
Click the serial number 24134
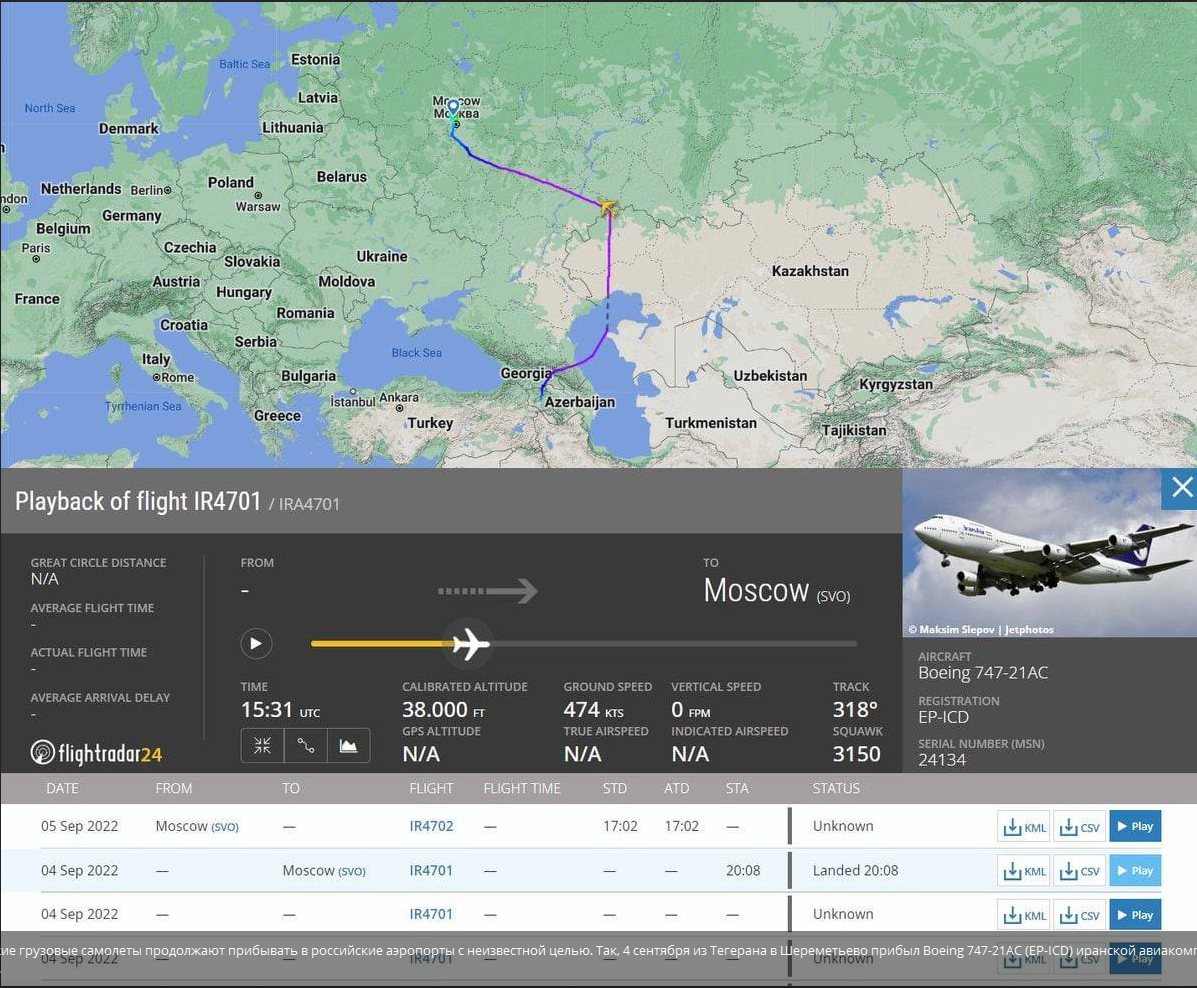[942, 760]
